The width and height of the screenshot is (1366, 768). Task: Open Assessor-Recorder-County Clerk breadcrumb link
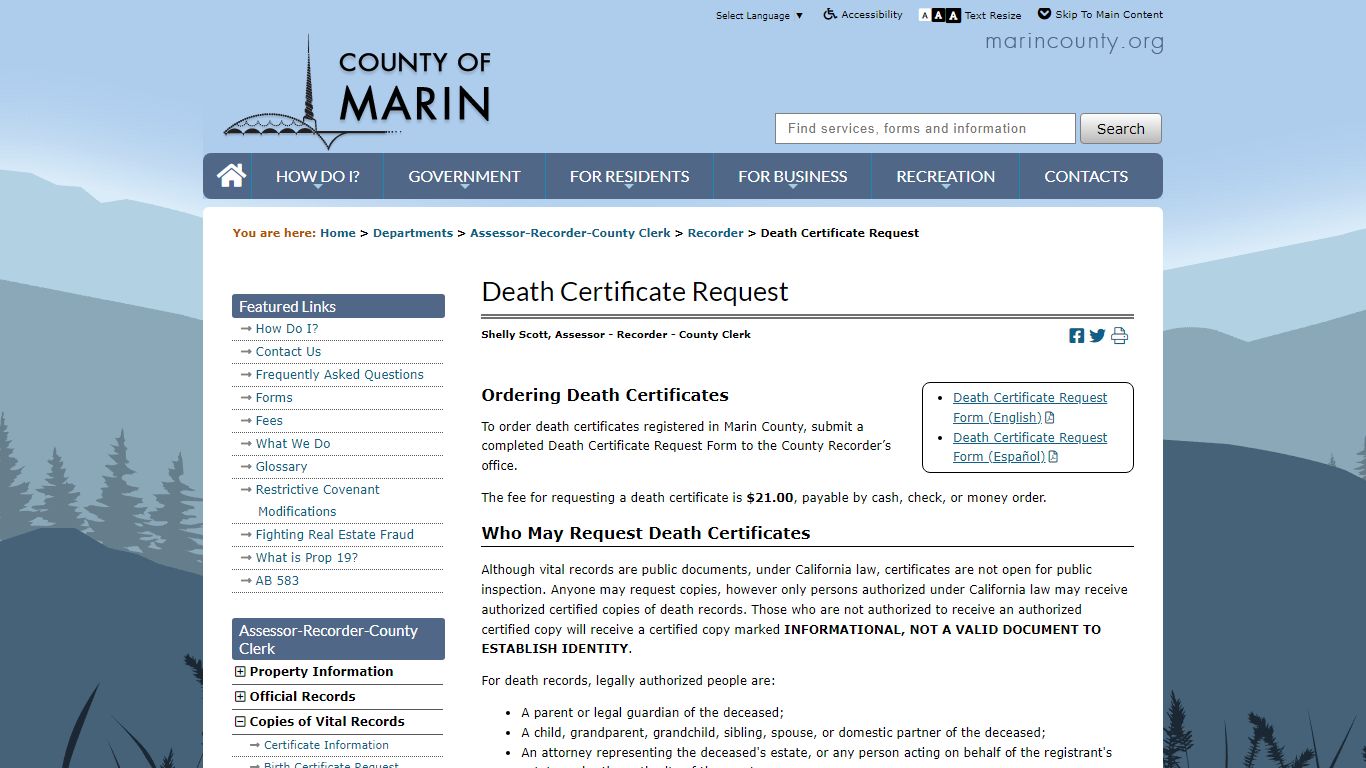coord(570,233)
